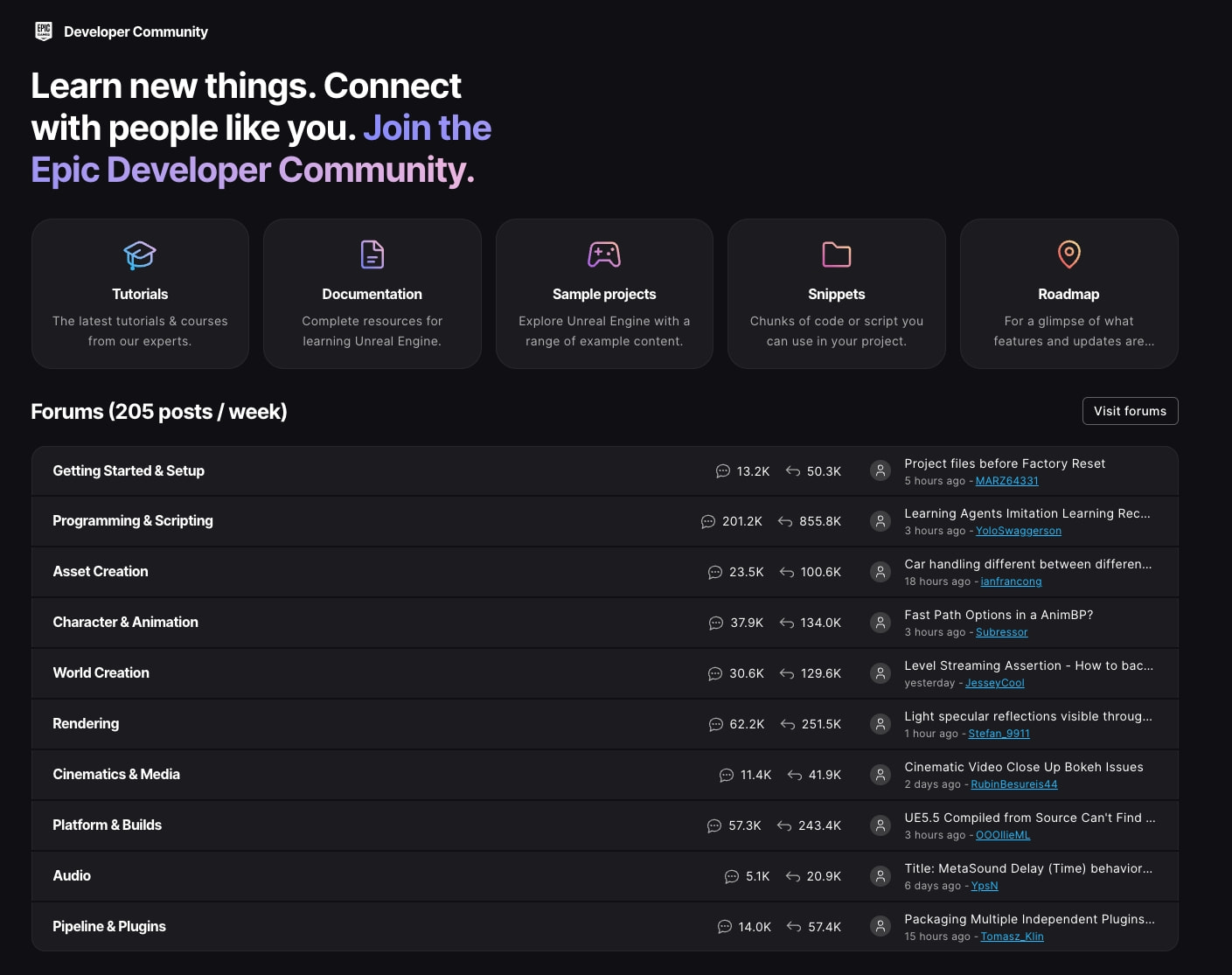Open post 'Project files before Factory Reset'
Image resolution: width=1232 pixels, height=975 pixels.
tap(1005, 463)
